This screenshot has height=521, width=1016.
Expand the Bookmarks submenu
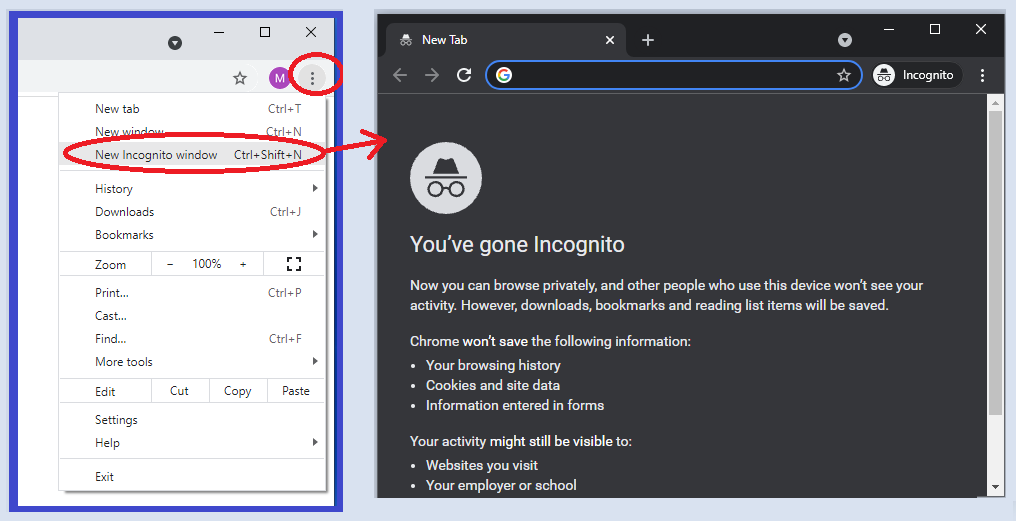(x=192, y=235)
